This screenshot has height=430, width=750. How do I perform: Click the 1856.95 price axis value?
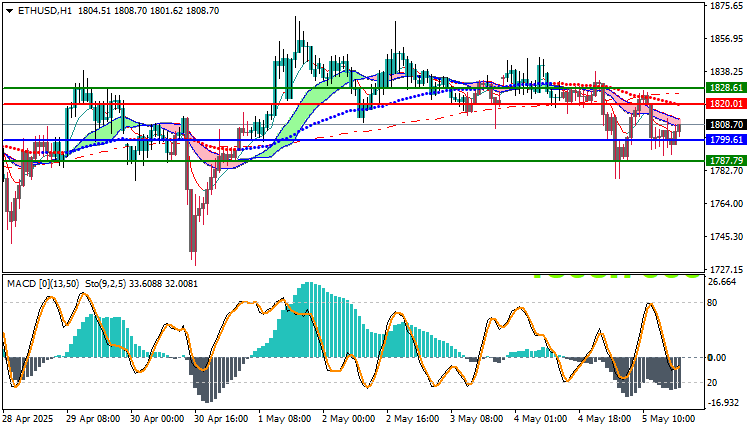[x=727, y=38]
